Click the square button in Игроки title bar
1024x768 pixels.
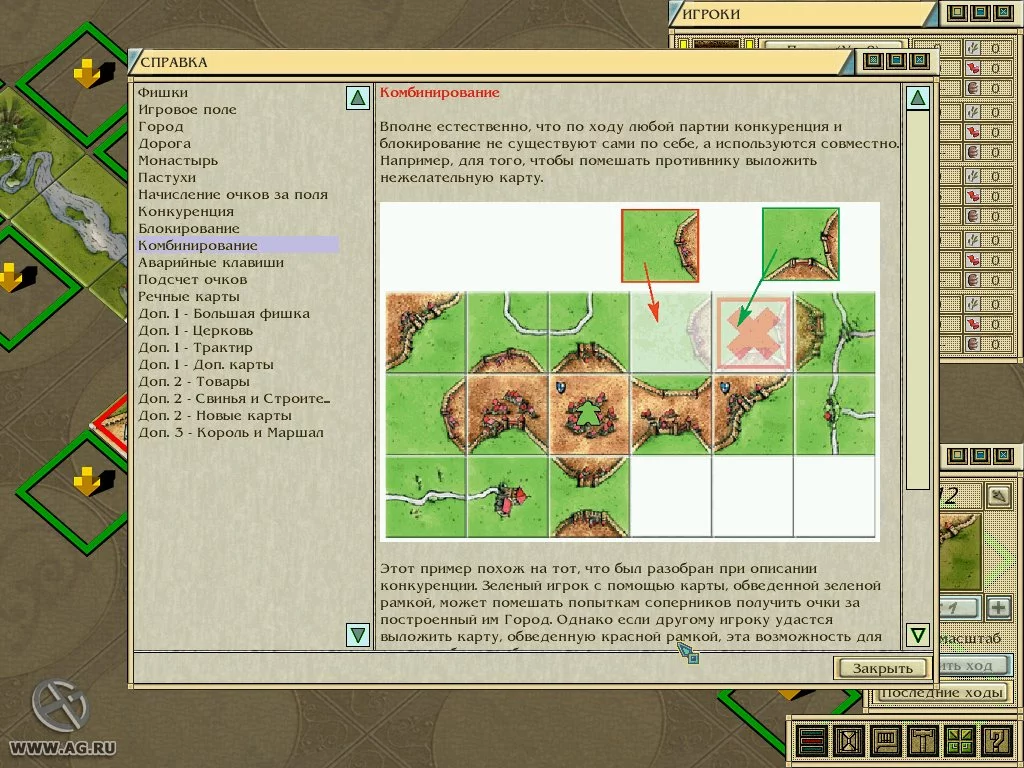958,12
